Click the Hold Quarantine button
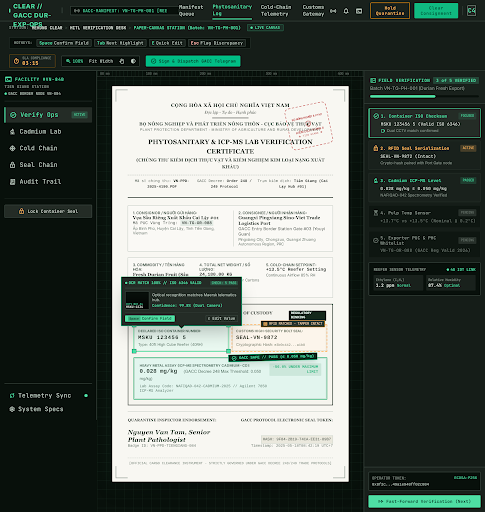This screenshot has width=485, height=512. pyautogui.click(x=390, y=11)
